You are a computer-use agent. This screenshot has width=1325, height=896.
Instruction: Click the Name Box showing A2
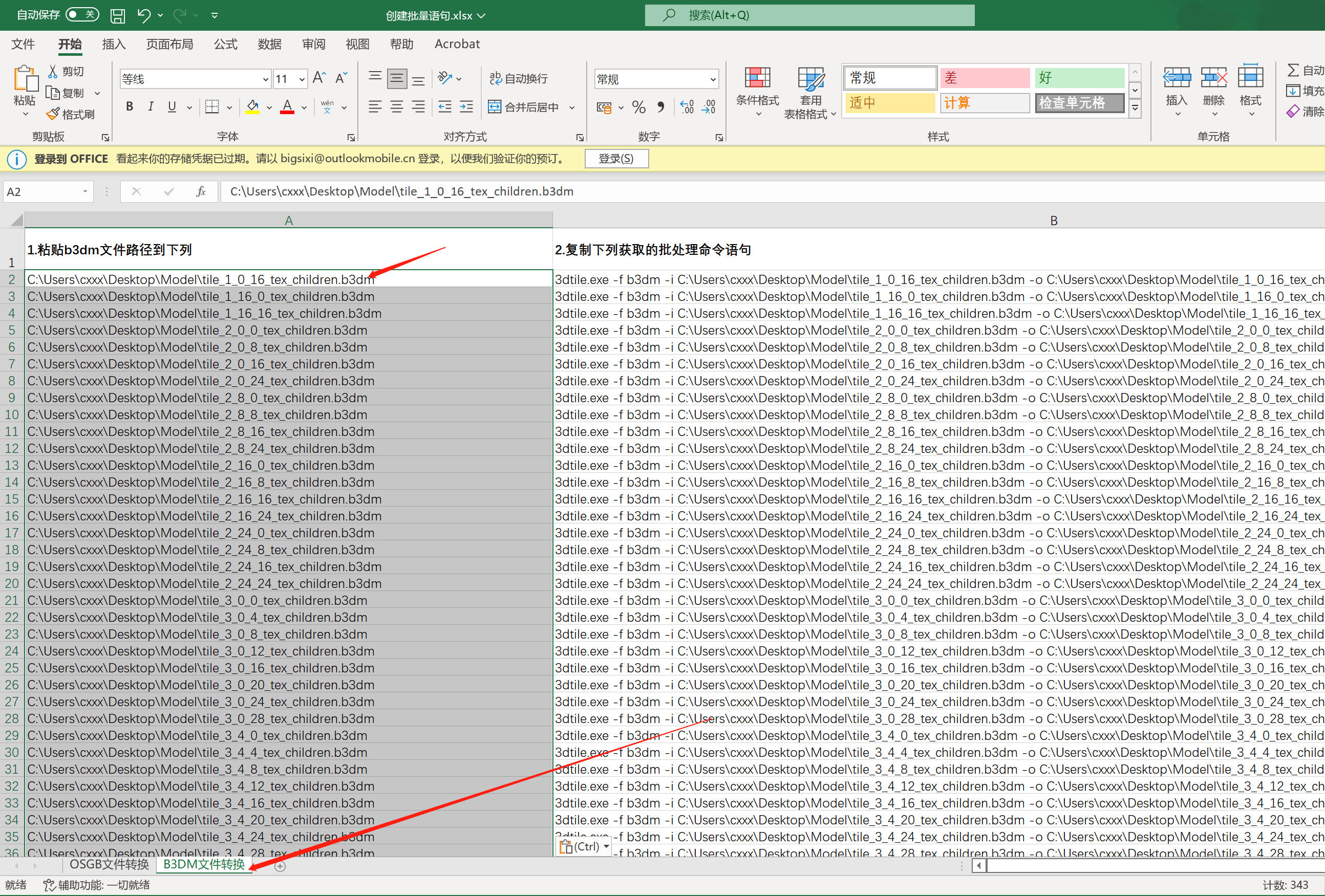[47, 191]
